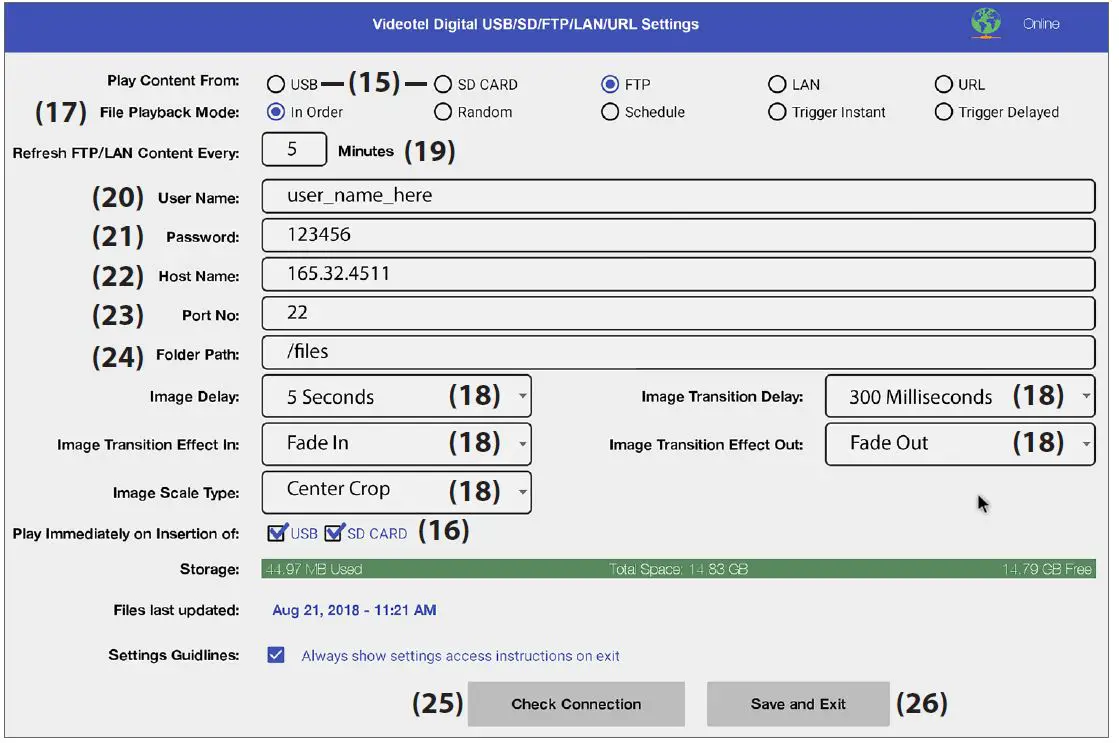Click Save and Exit button
The image size is (1119, 743).
pos(797,704)
